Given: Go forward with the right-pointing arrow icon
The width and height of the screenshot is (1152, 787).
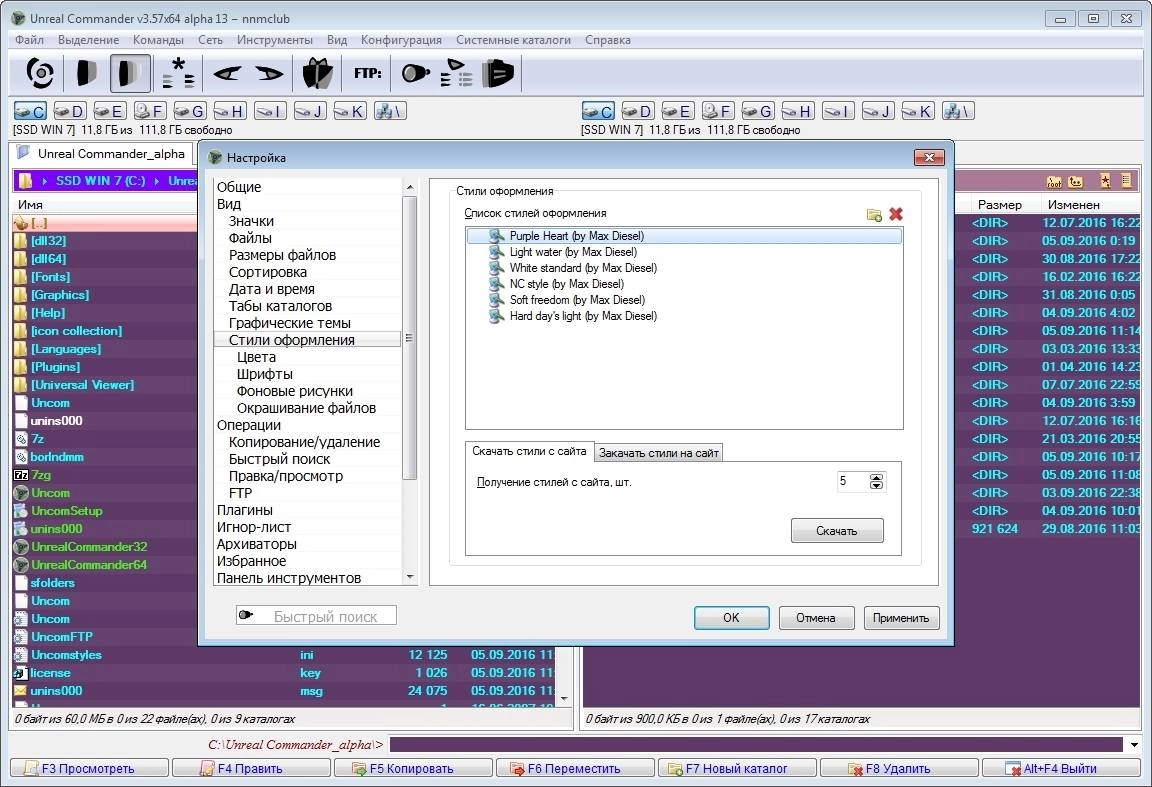Looking at the screenshot, I should 270,73.
